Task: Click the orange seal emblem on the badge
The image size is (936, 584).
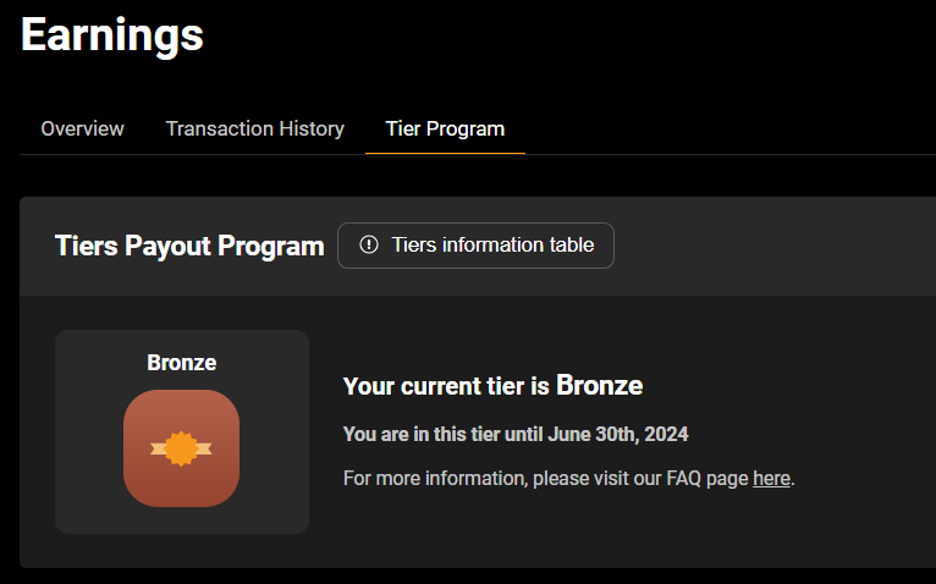Action: tap(181, 448)
